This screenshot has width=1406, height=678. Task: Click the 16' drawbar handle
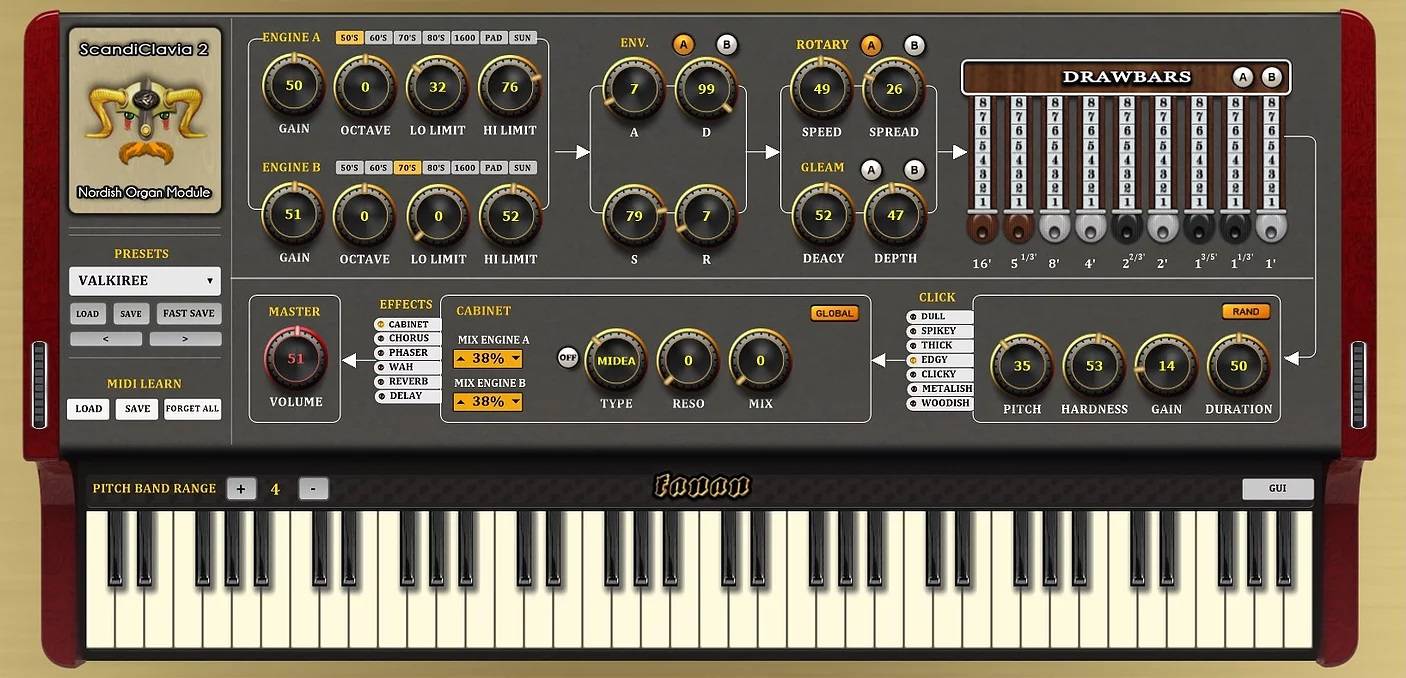point(982,225)
